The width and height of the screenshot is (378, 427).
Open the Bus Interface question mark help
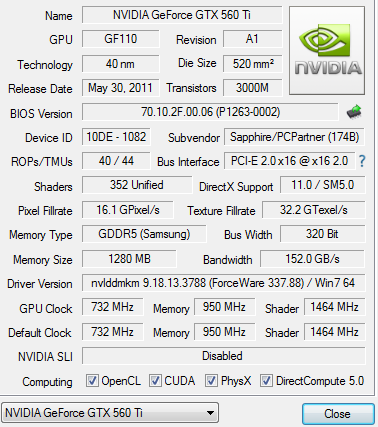[x=362, y=161]
